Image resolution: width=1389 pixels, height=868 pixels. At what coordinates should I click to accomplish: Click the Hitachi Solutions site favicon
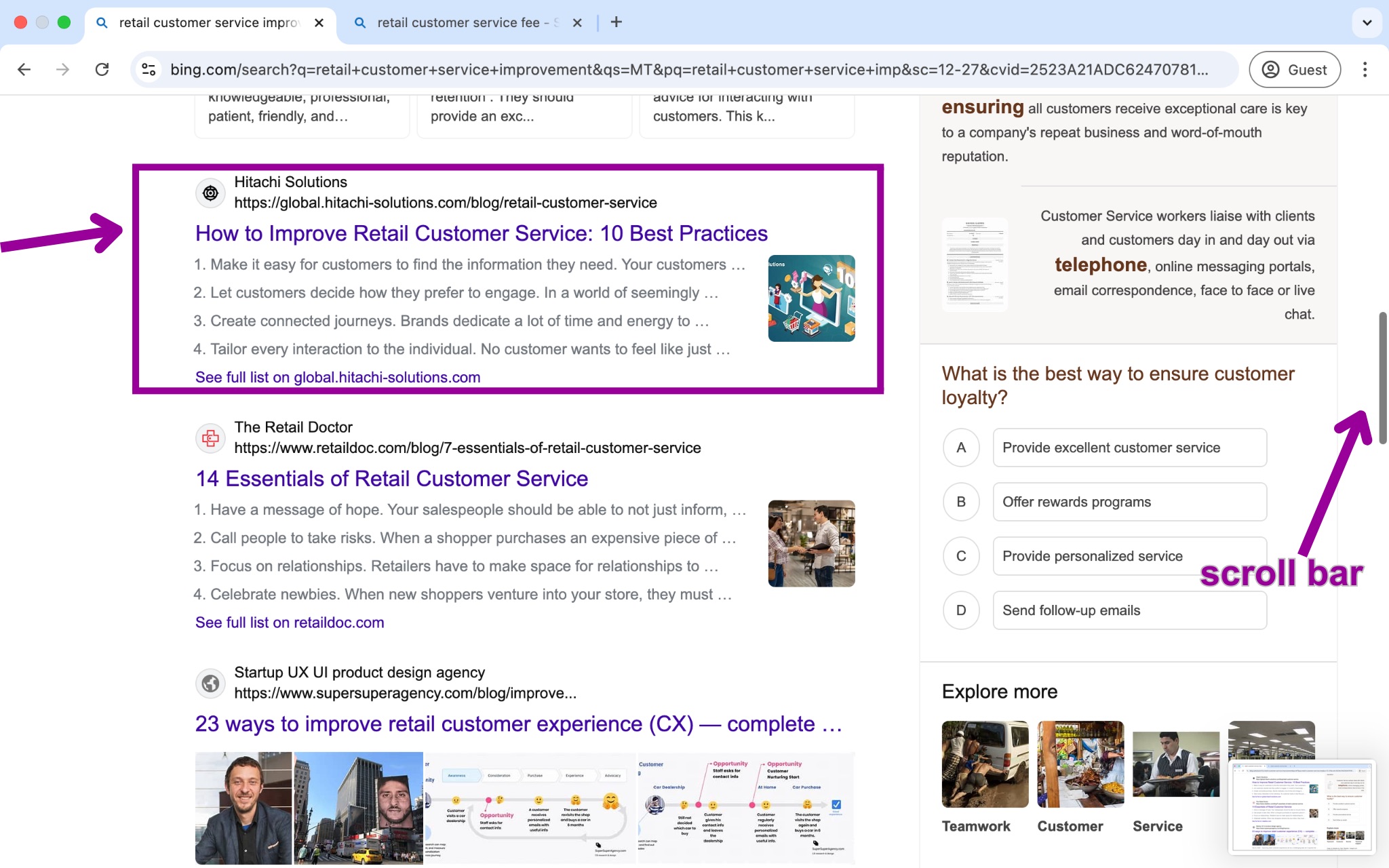211,193
